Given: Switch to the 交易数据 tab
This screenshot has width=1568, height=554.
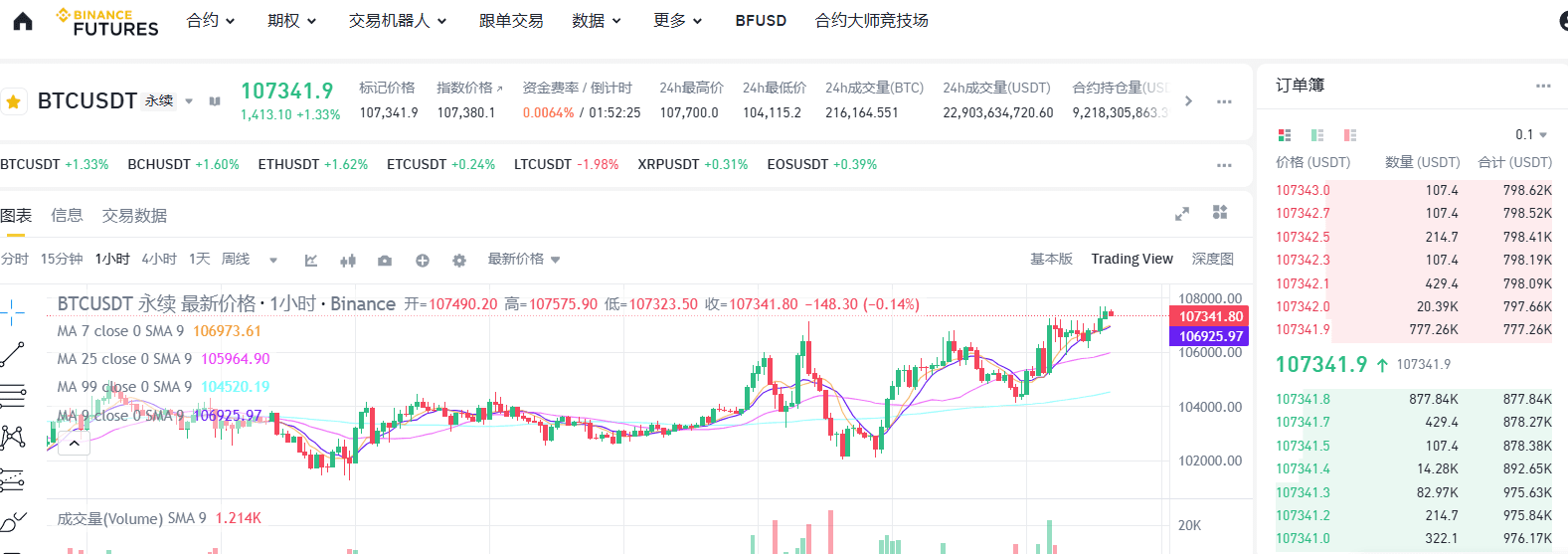Looking at the screenshot, I should [x=134, y=216].
